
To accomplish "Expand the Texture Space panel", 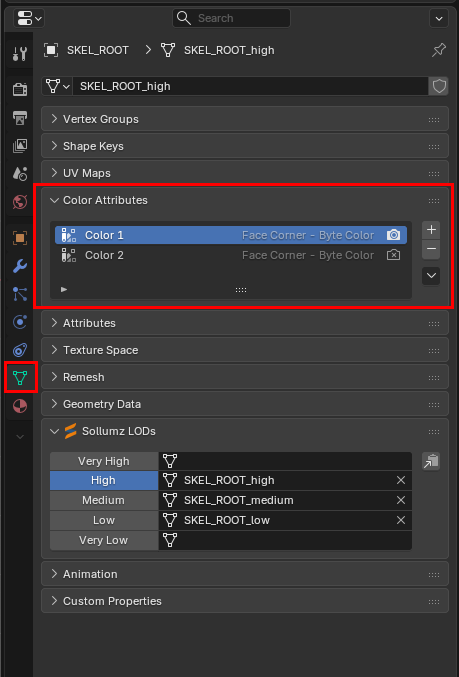I will click(245, 350).
